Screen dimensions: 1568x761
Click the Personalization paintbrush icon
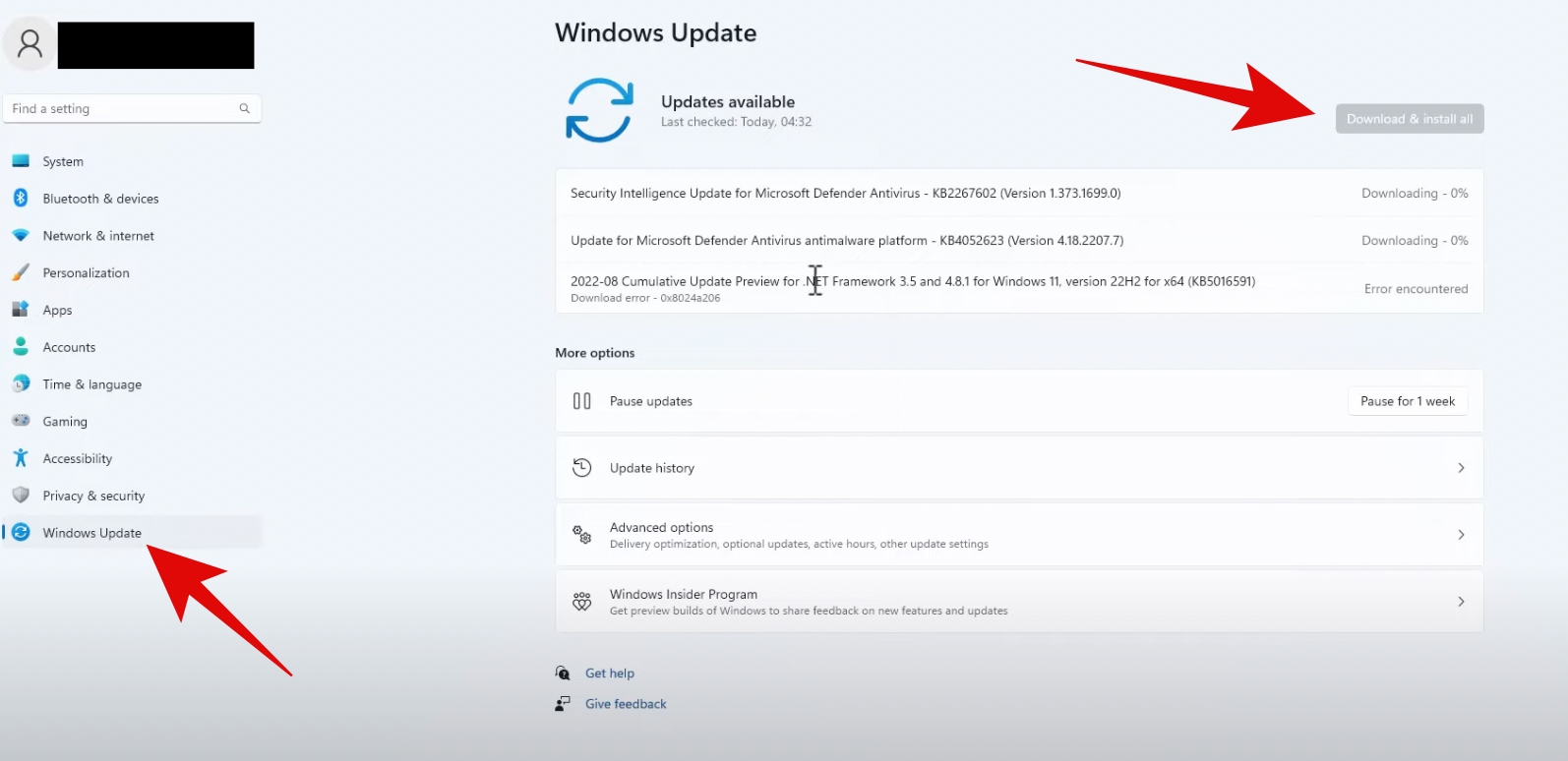21,272
